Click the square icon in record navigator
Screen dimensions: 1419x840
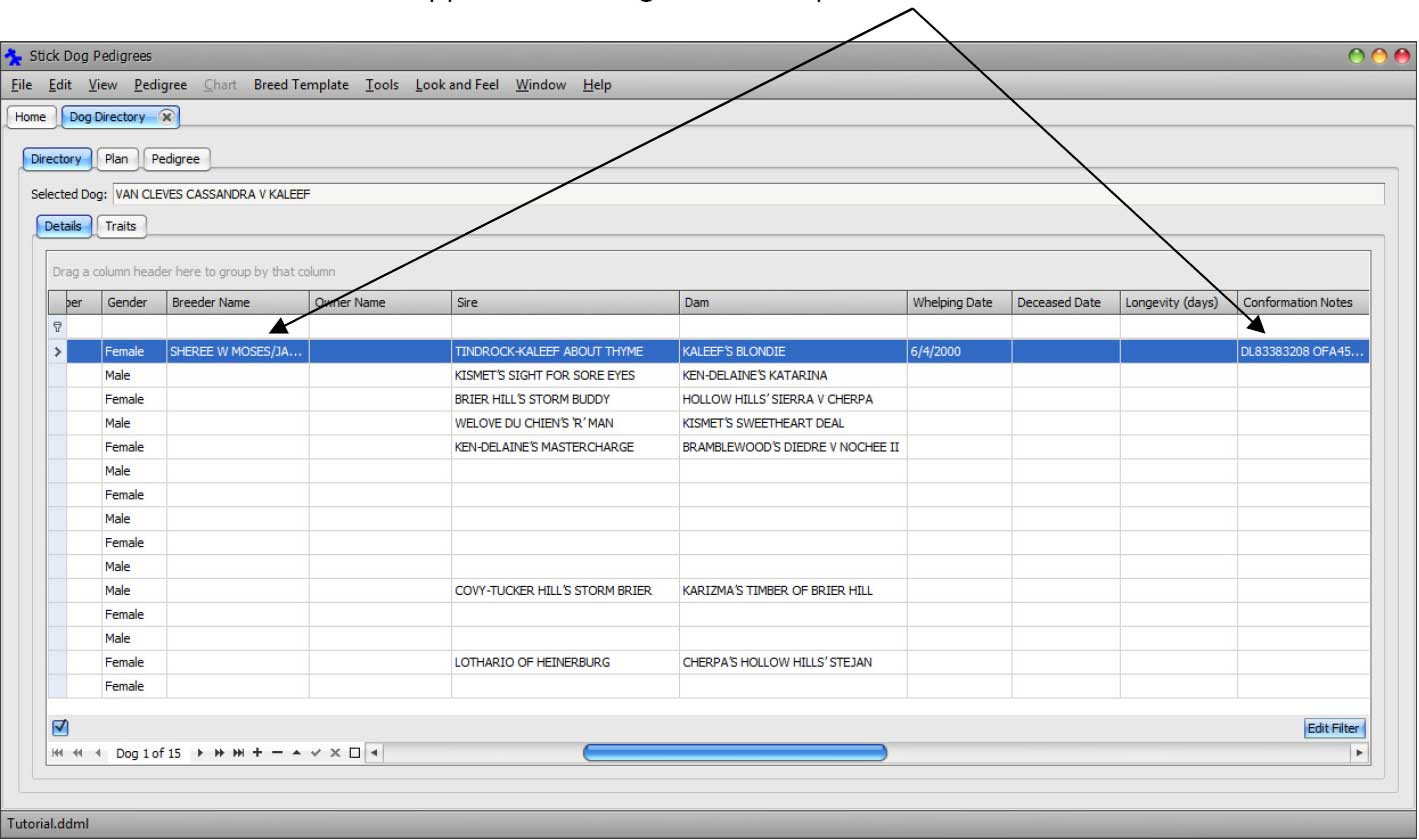(x=354, y=753)
